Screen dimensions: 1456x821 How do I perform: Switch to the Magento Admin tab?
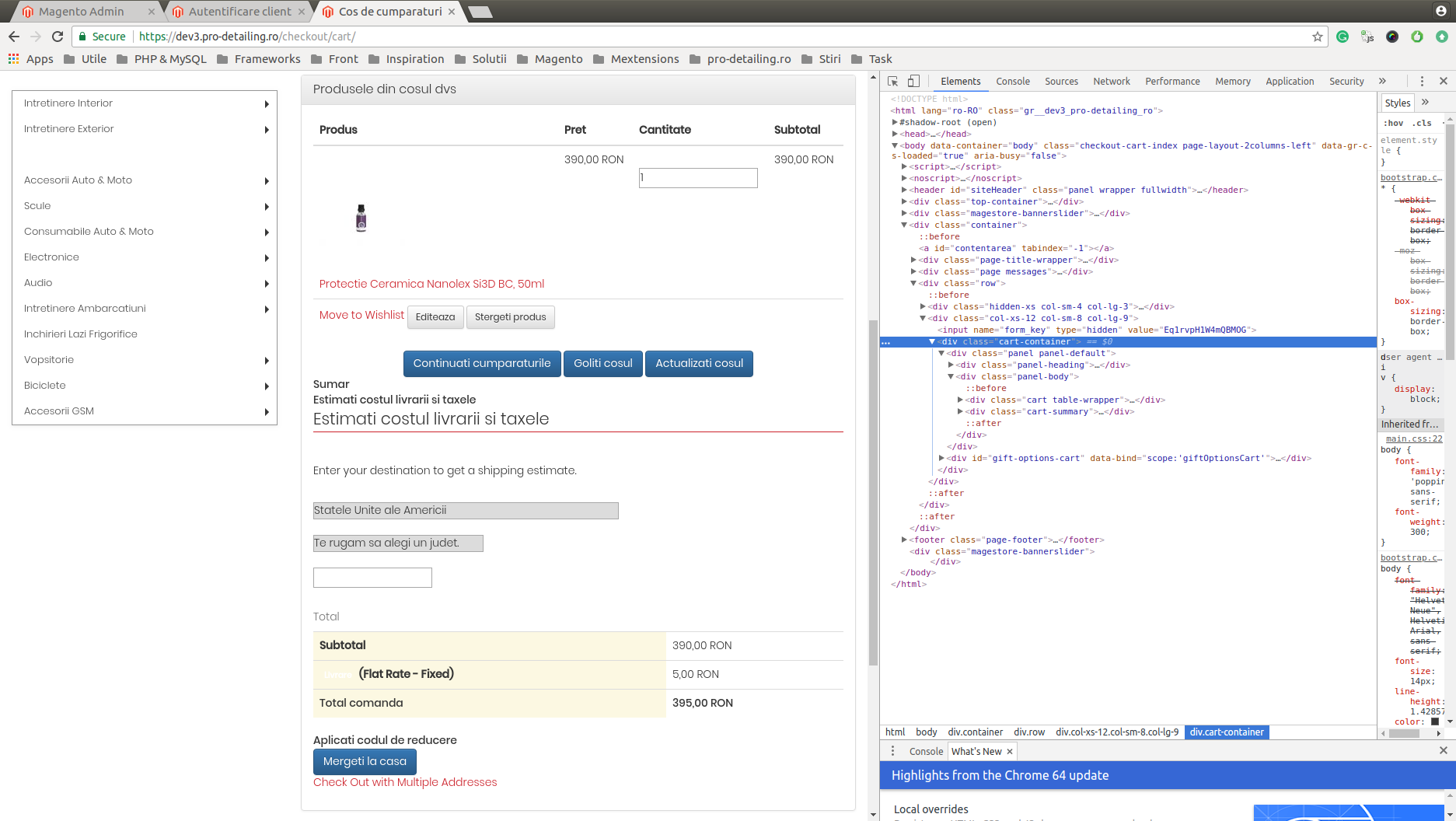(x=81, y=12)
